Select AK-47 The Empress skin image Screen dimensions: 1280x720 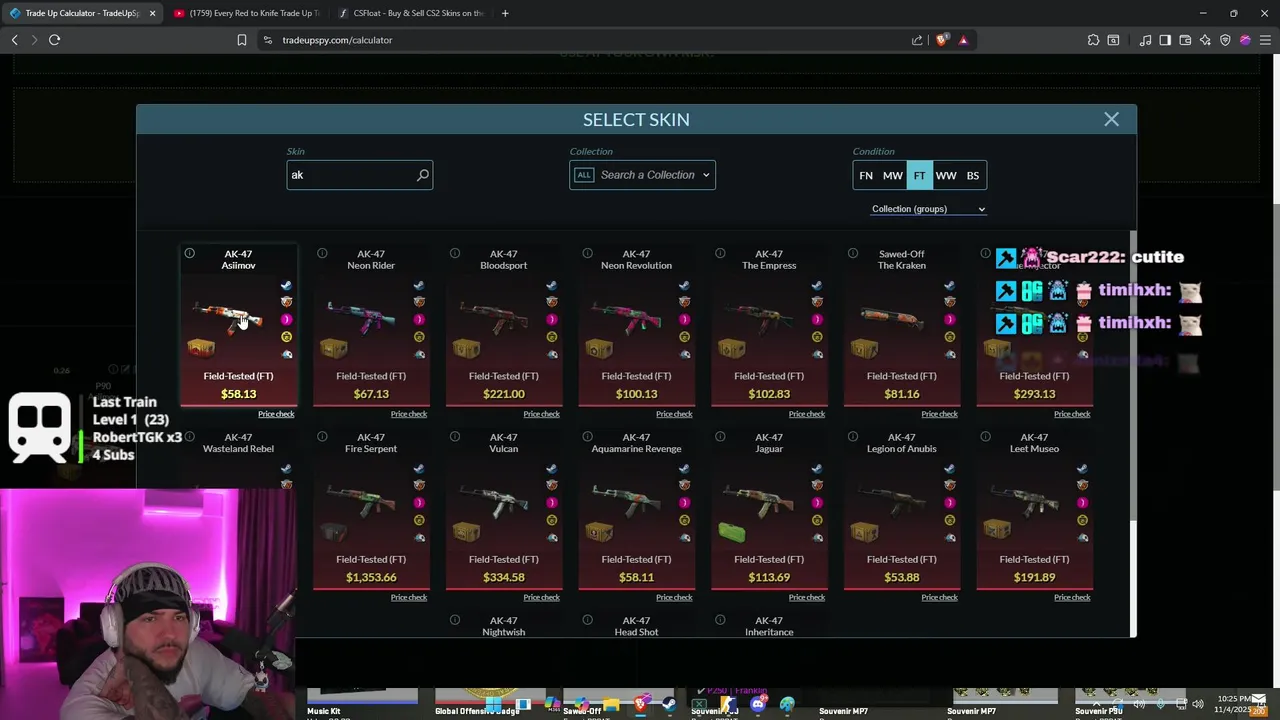[x=759, y=317]
